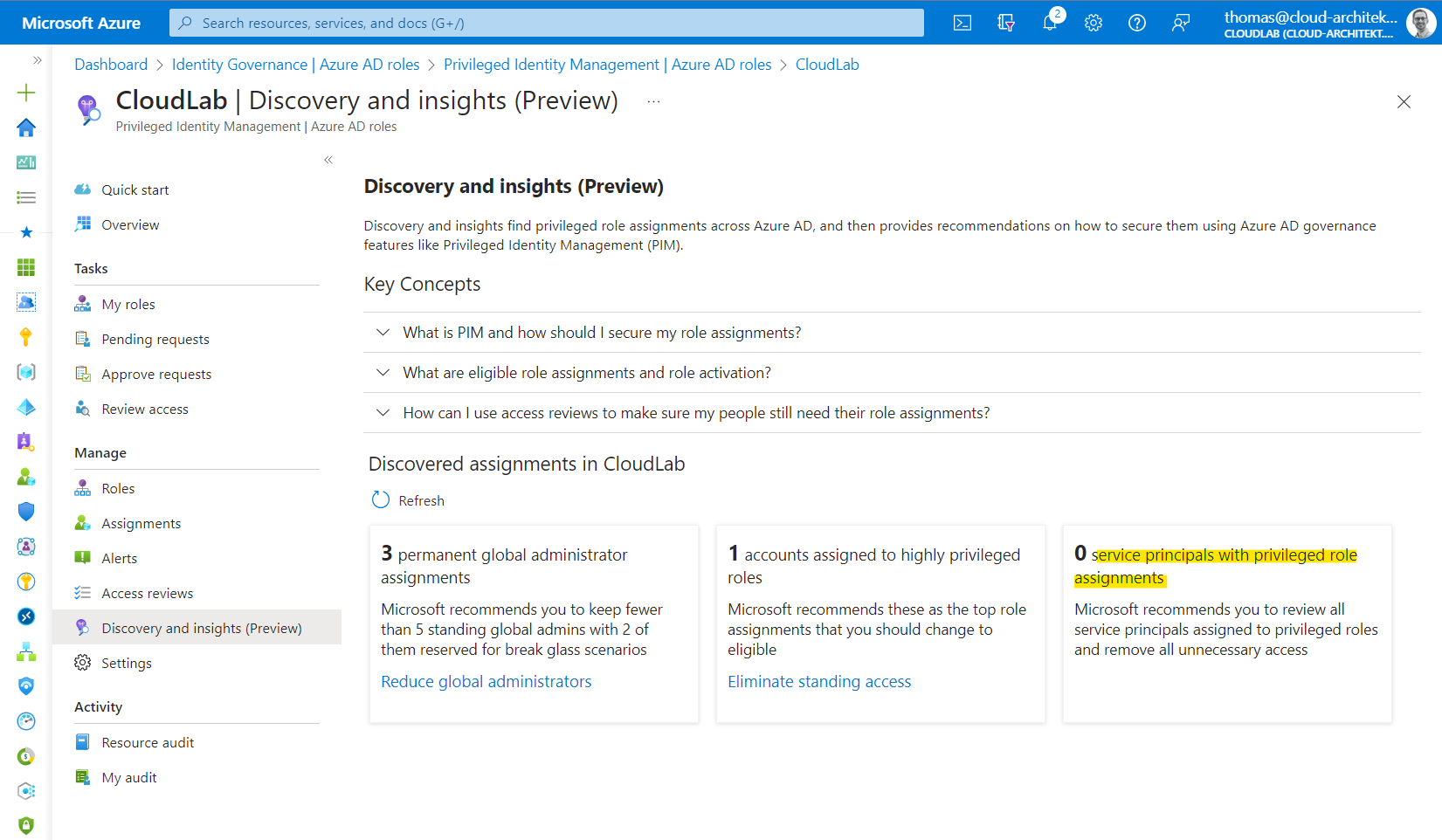Image resolution: width=1442 pixels, height=840 pixels.
Task: Expand 'What are eligible role assignments' section
Action: coord(892,373)
